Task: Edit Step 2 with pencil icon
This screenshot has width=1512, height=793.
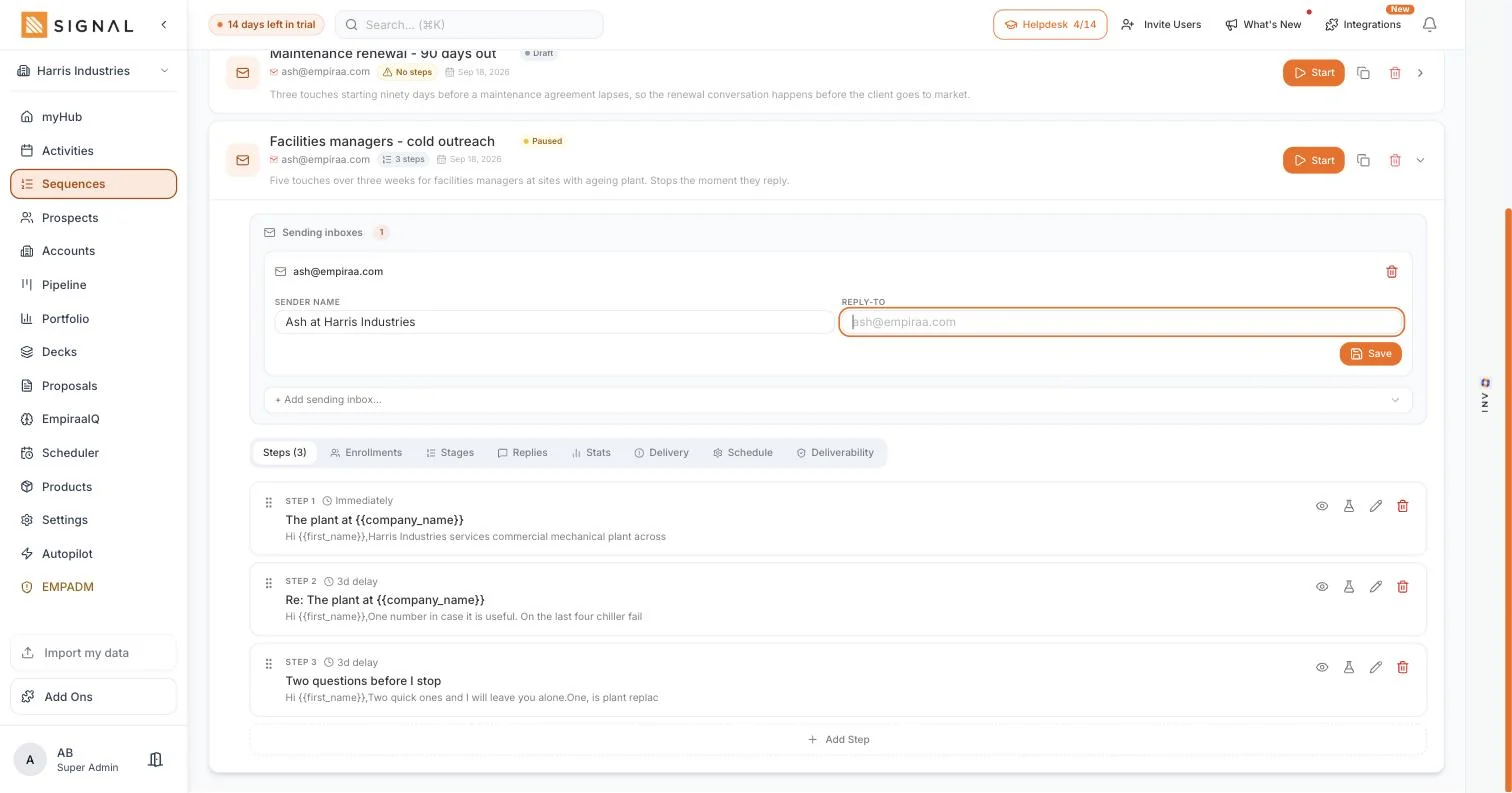Action: point(1376,587)
